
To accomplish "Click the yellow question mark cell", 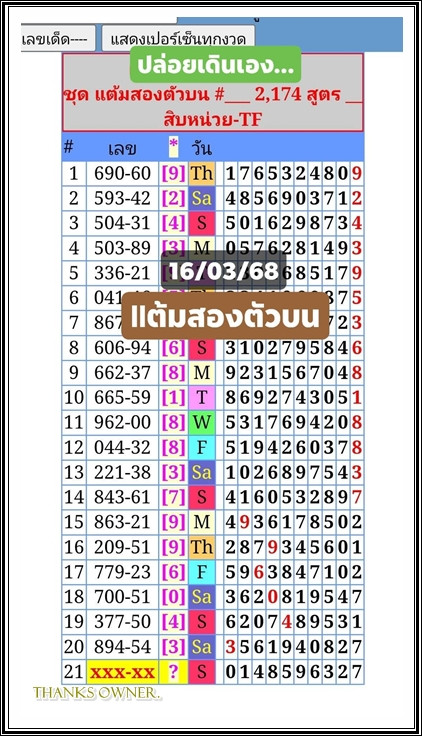I will point(174,672).
